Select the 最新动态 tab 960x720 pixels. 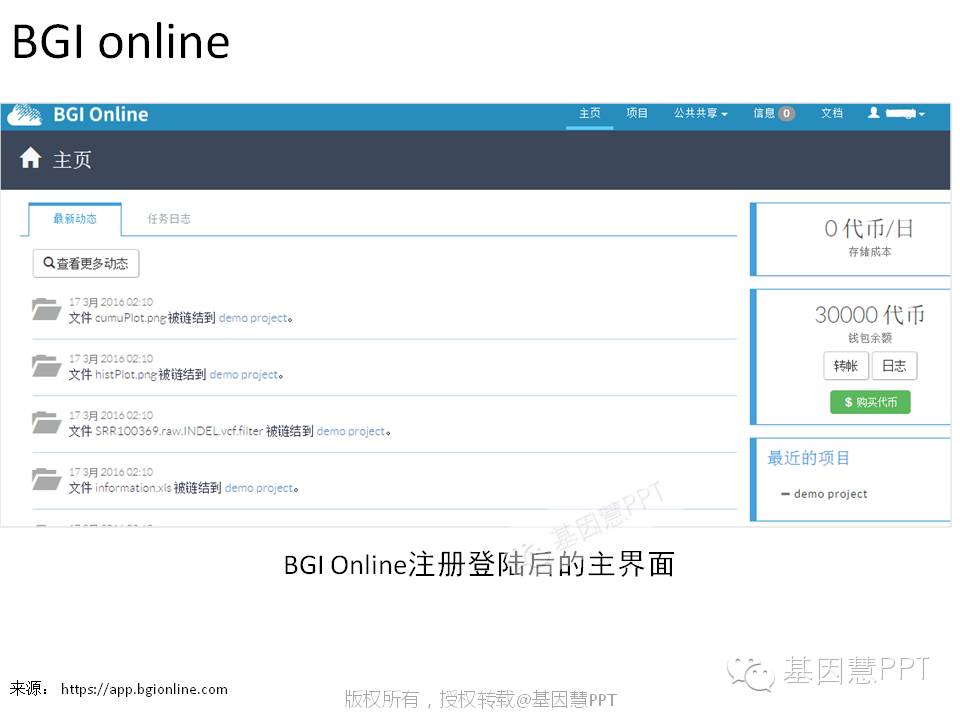pos(75,219)
